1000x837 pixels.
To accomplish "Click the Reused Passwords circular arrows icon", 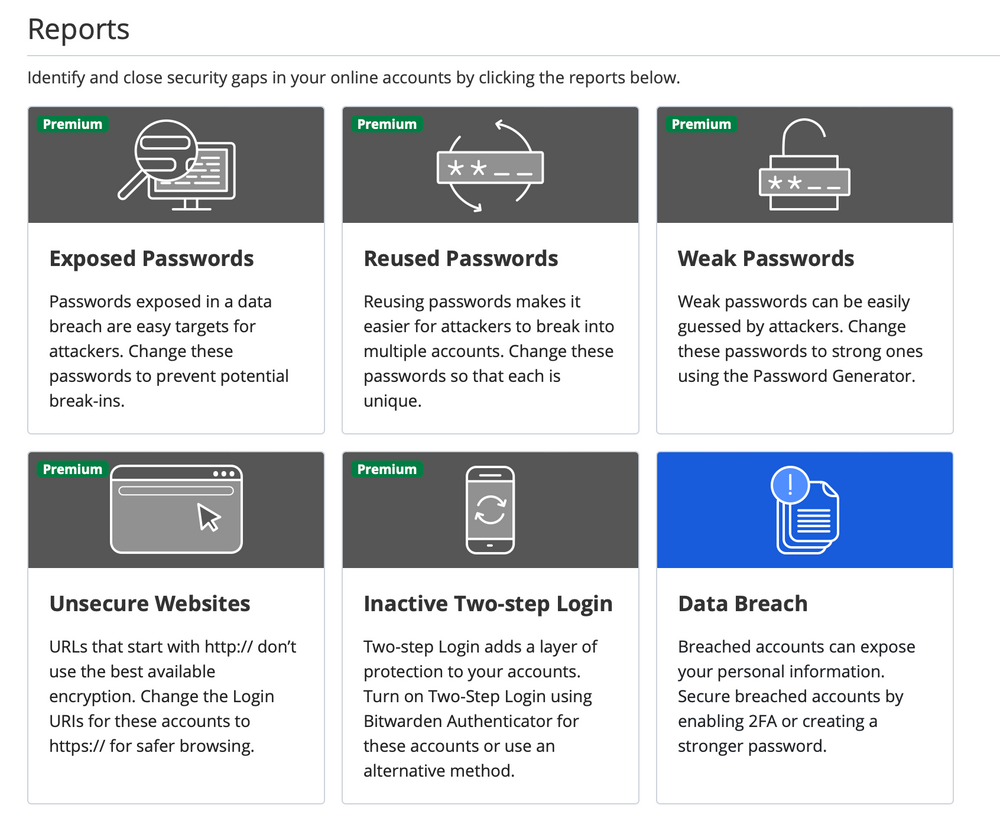I will pos(490,165).
